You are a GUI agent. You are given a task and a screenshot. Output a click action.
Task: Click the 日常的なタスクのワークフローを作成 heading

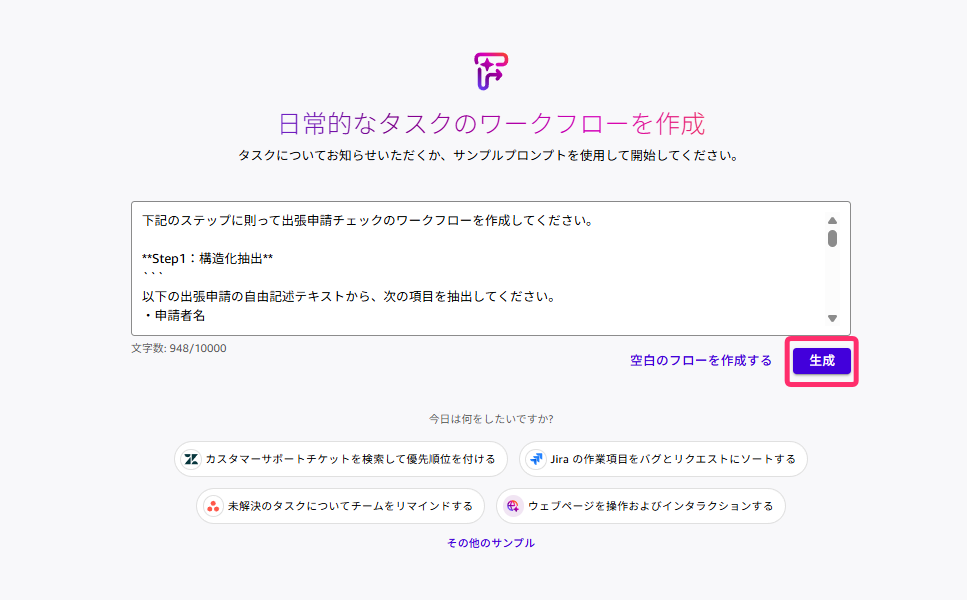(491, 124)
